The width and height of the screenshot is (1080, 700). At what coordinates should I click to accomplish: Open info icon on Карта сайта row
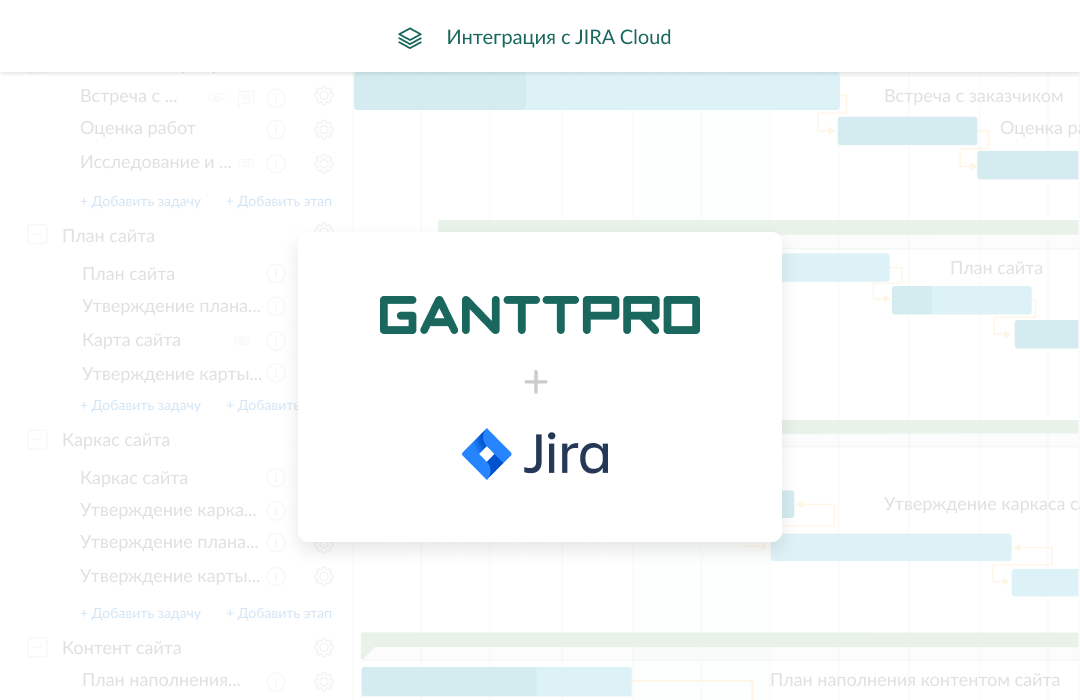(276, 340)
